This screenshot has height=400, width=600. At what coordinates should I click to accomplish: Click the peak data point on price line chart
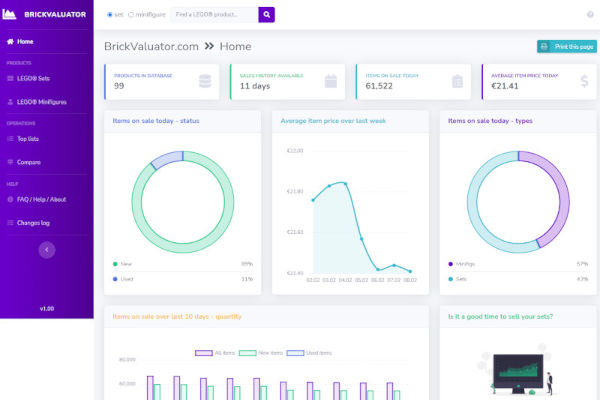click(345, 184)
